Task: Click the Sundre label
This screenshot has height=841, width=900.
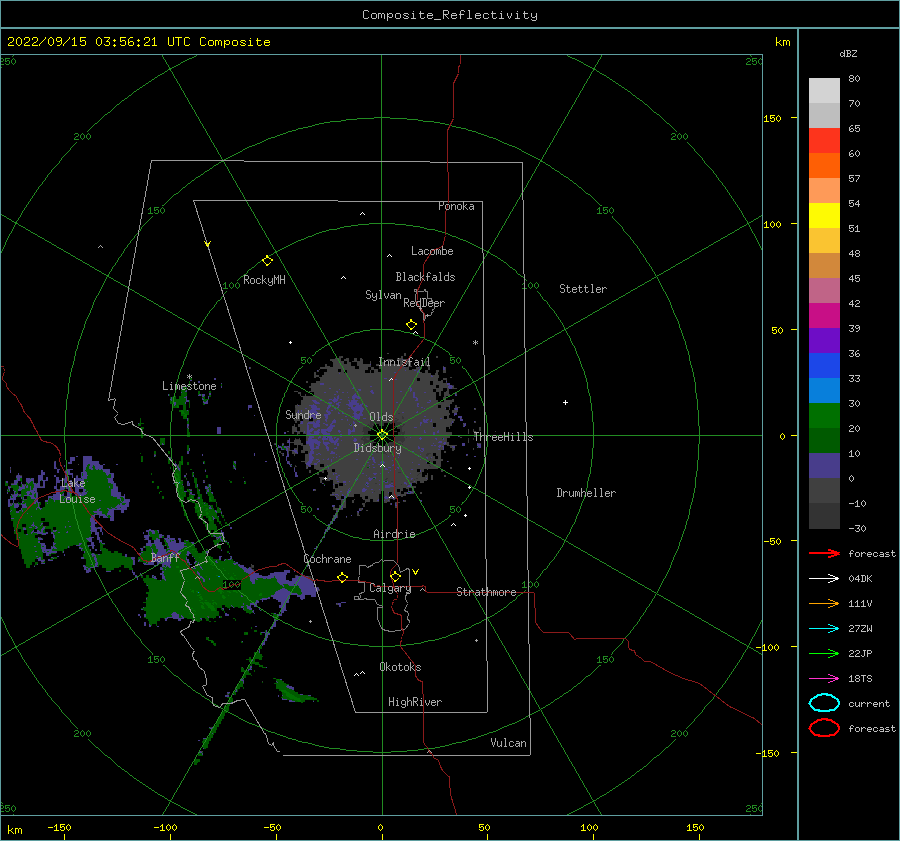Action: tap(303, 414)
